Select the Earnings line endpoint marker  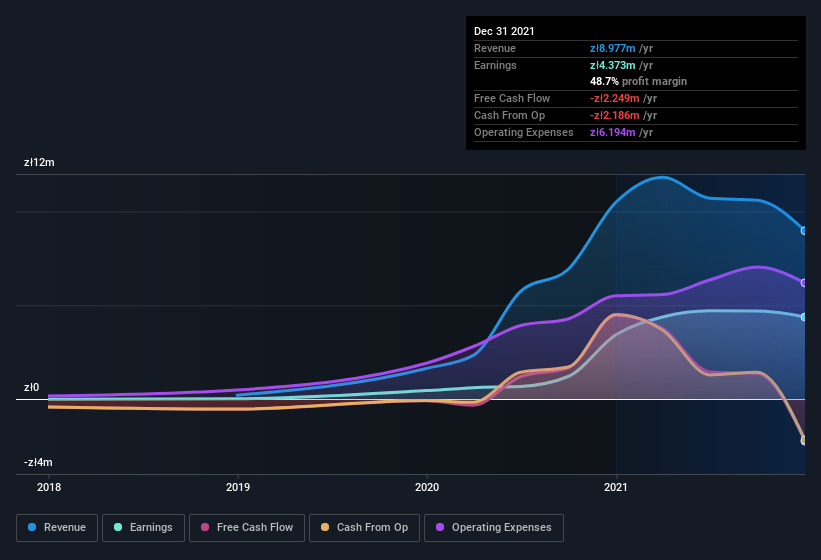[804, 317]
